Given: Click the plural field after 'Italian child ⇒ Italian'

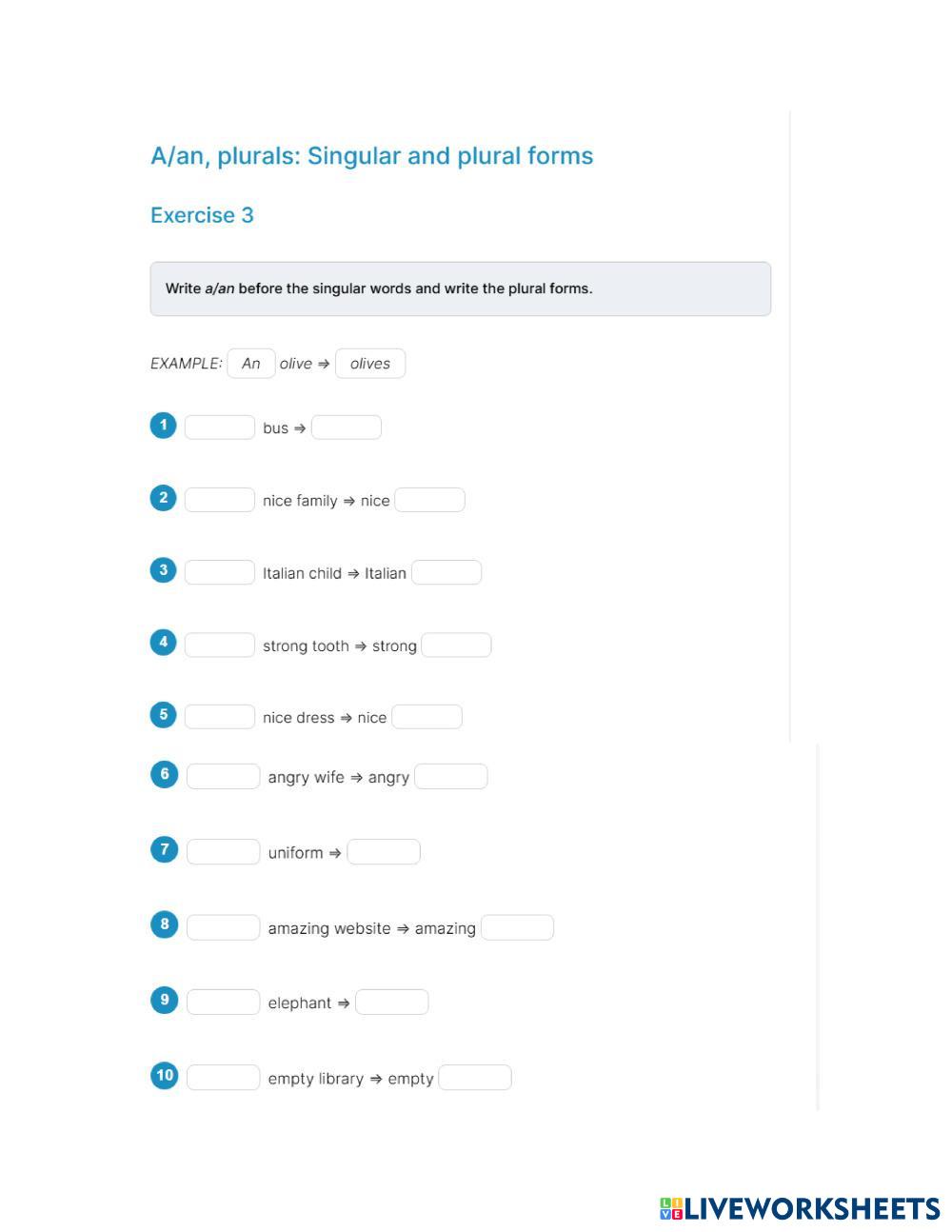Looking at the screenshot, I should [x=446, y=572].
